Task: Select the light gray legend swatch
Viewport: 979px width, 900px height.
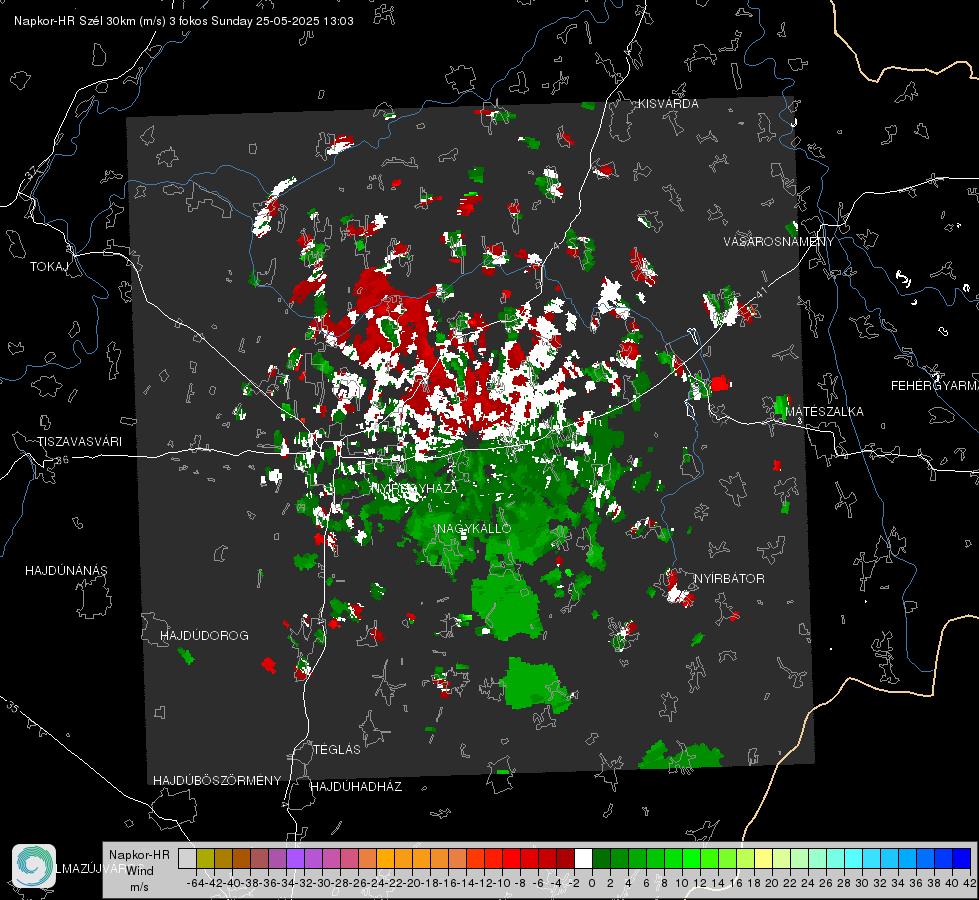Action: [187, 858]
